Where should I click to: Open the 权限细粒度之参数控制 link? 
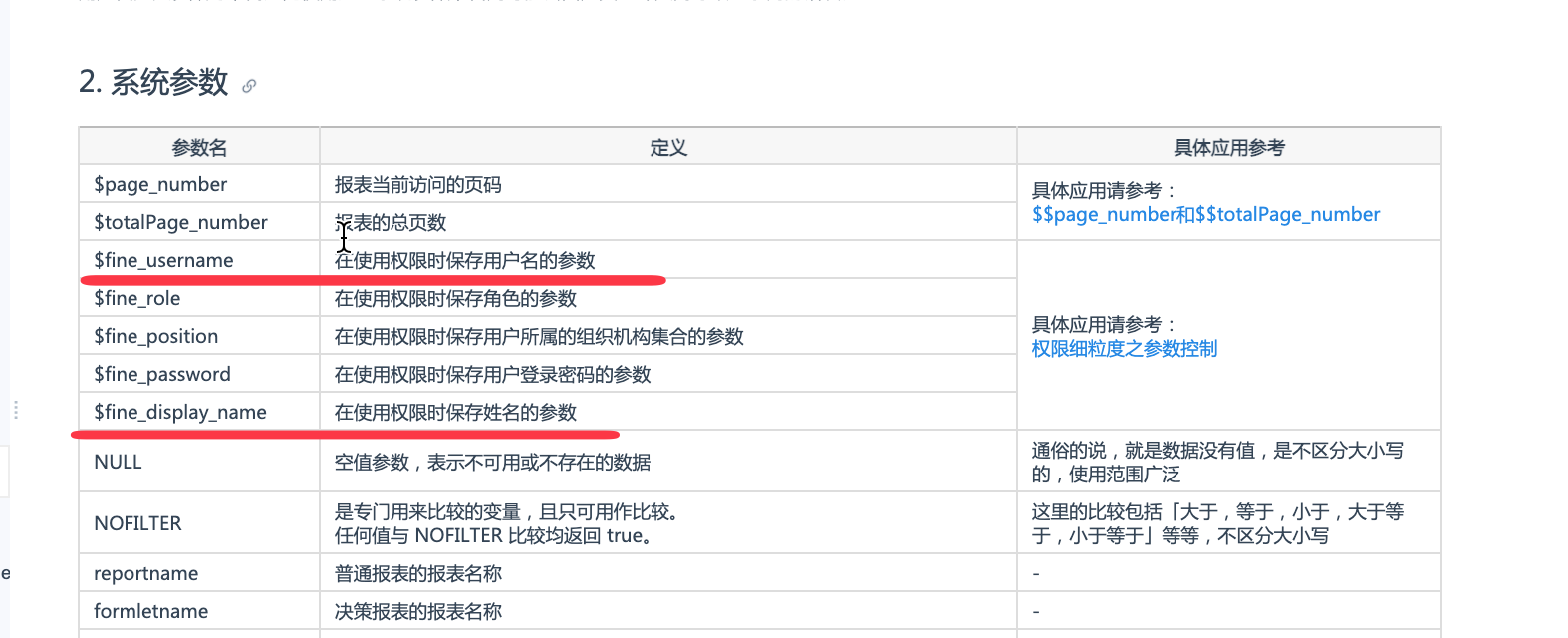point(1124,349)
